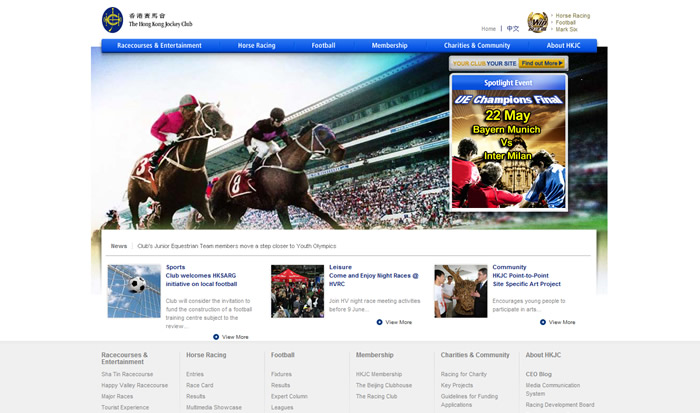Click the night races Leisure thumbnail
This screenshot has height=413, width=700.
tap(297, 291)
